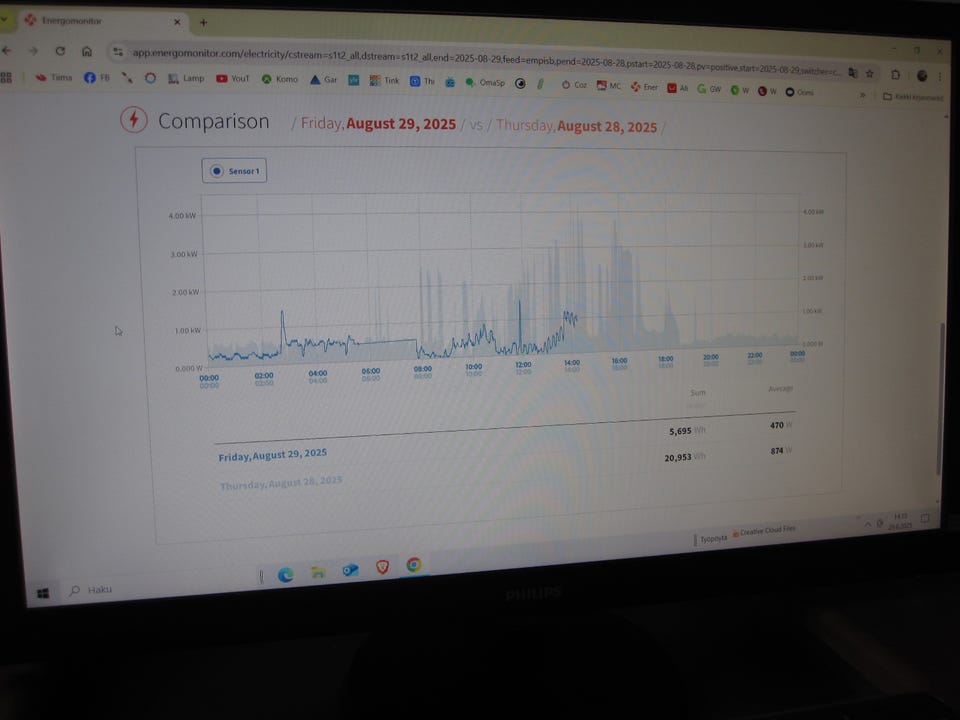Open the YouT YouTube bookmark
This screenshot has width=960, height=720.
tap(233, 79)
